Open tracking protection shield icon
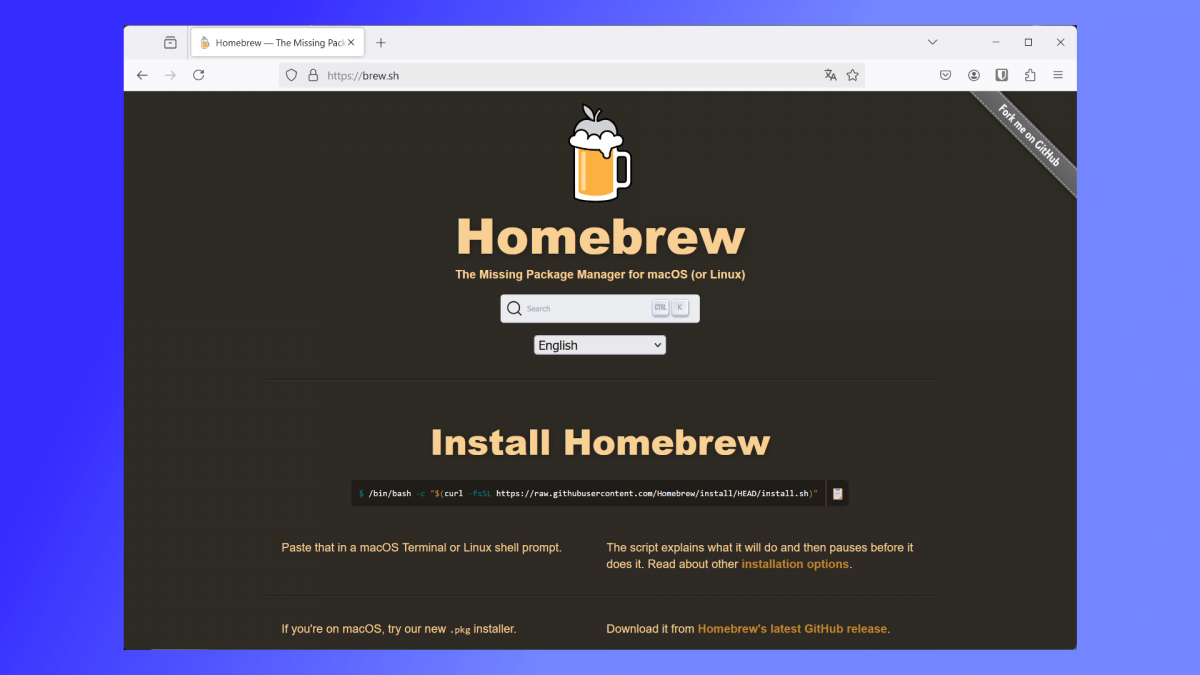1200x675 pixels. [x=292, y=75]
